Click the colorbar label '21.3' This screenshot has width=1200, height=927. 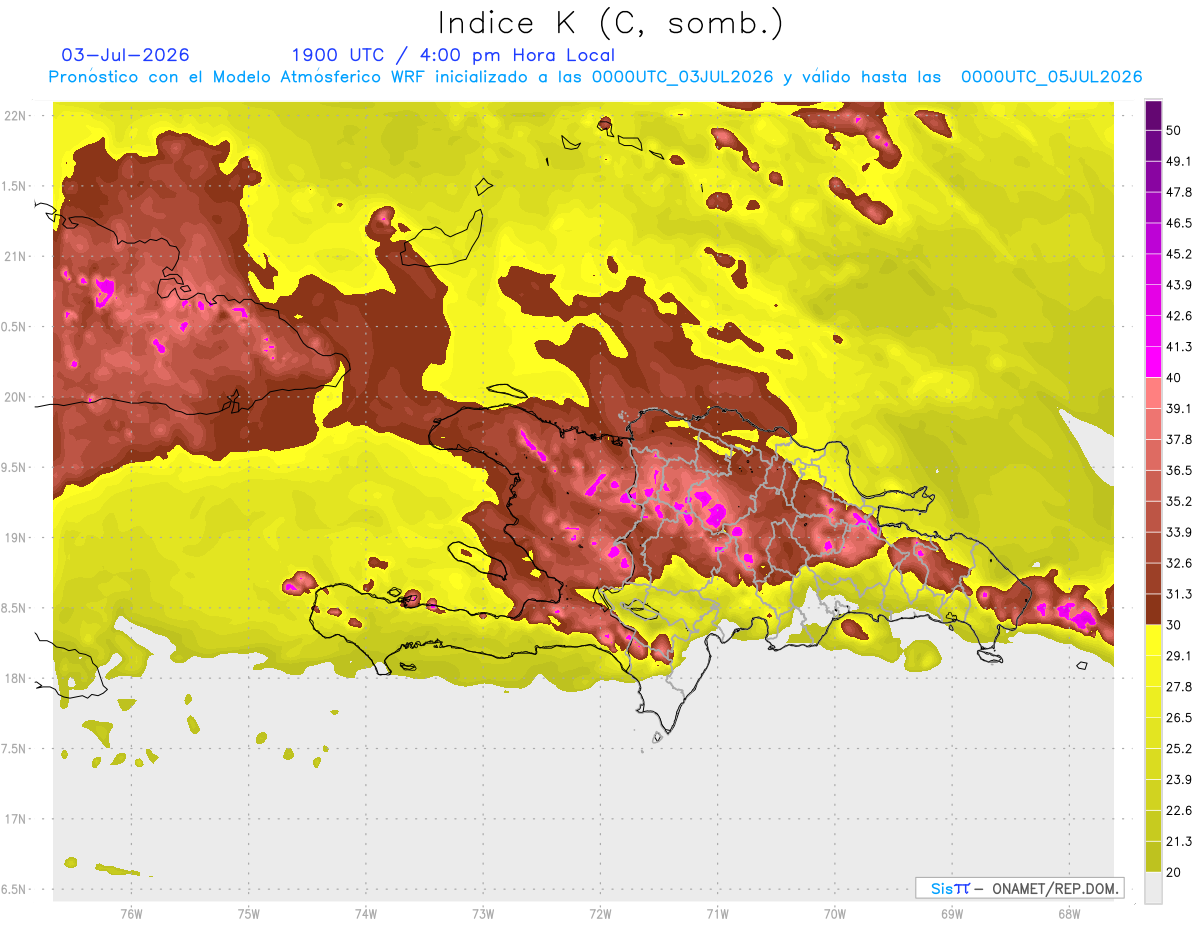(1179, 841)
